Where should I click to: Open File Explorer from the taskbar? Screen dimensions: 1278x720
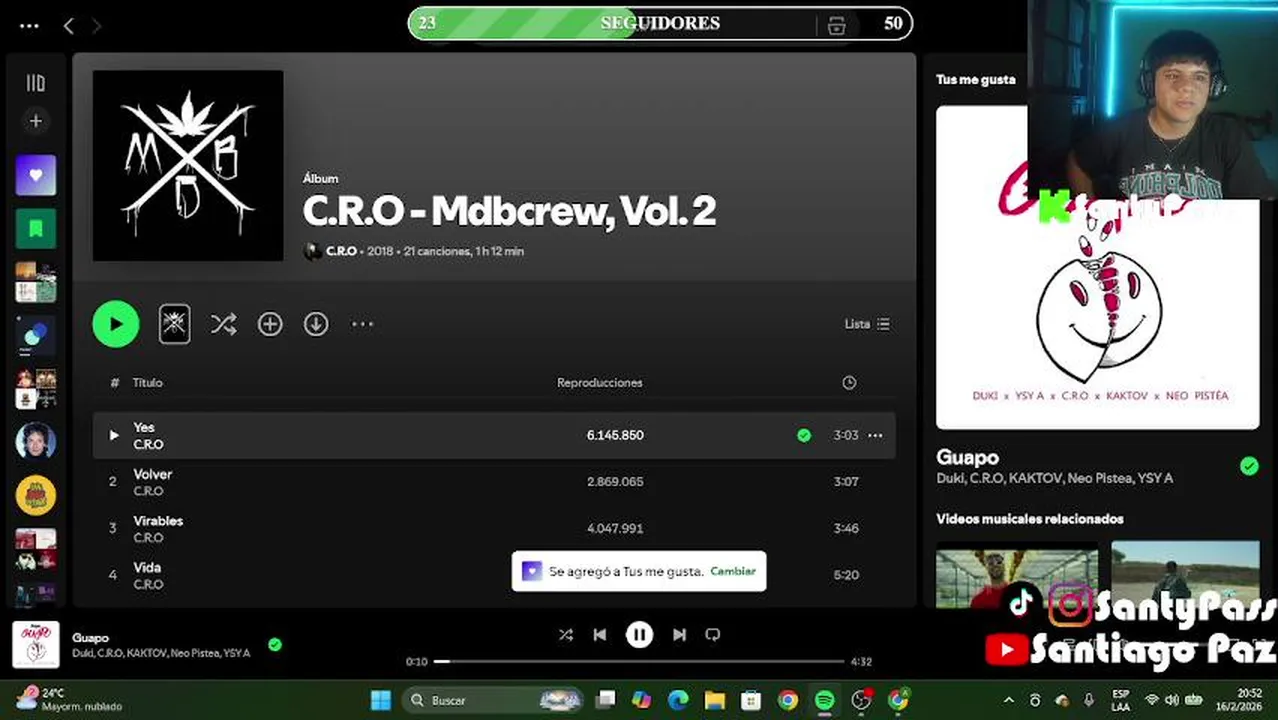tap(714, 700)
